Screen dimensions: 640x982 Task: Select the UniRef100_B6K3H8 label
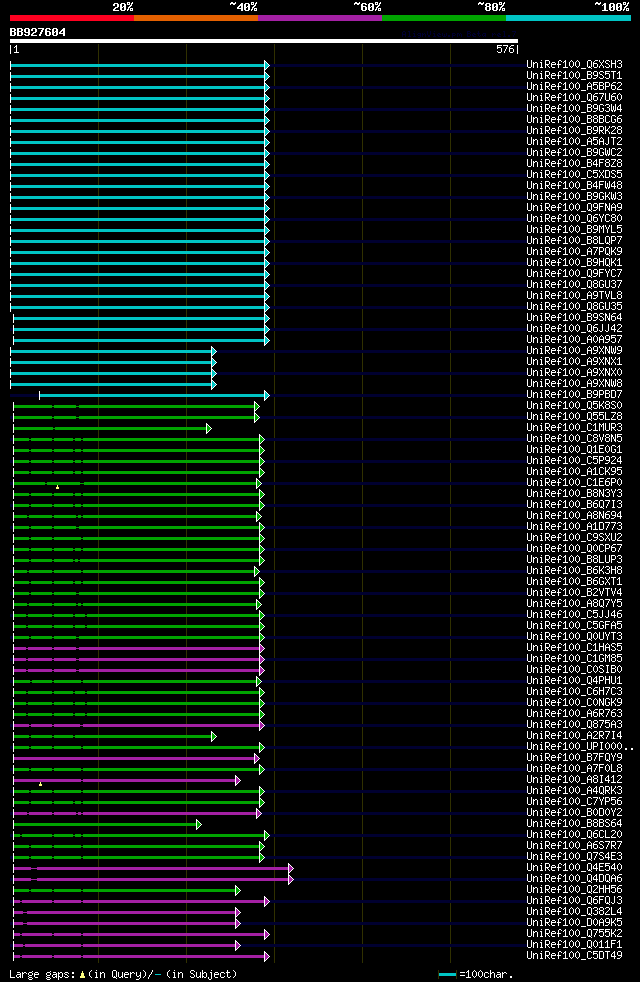(574, 571)
